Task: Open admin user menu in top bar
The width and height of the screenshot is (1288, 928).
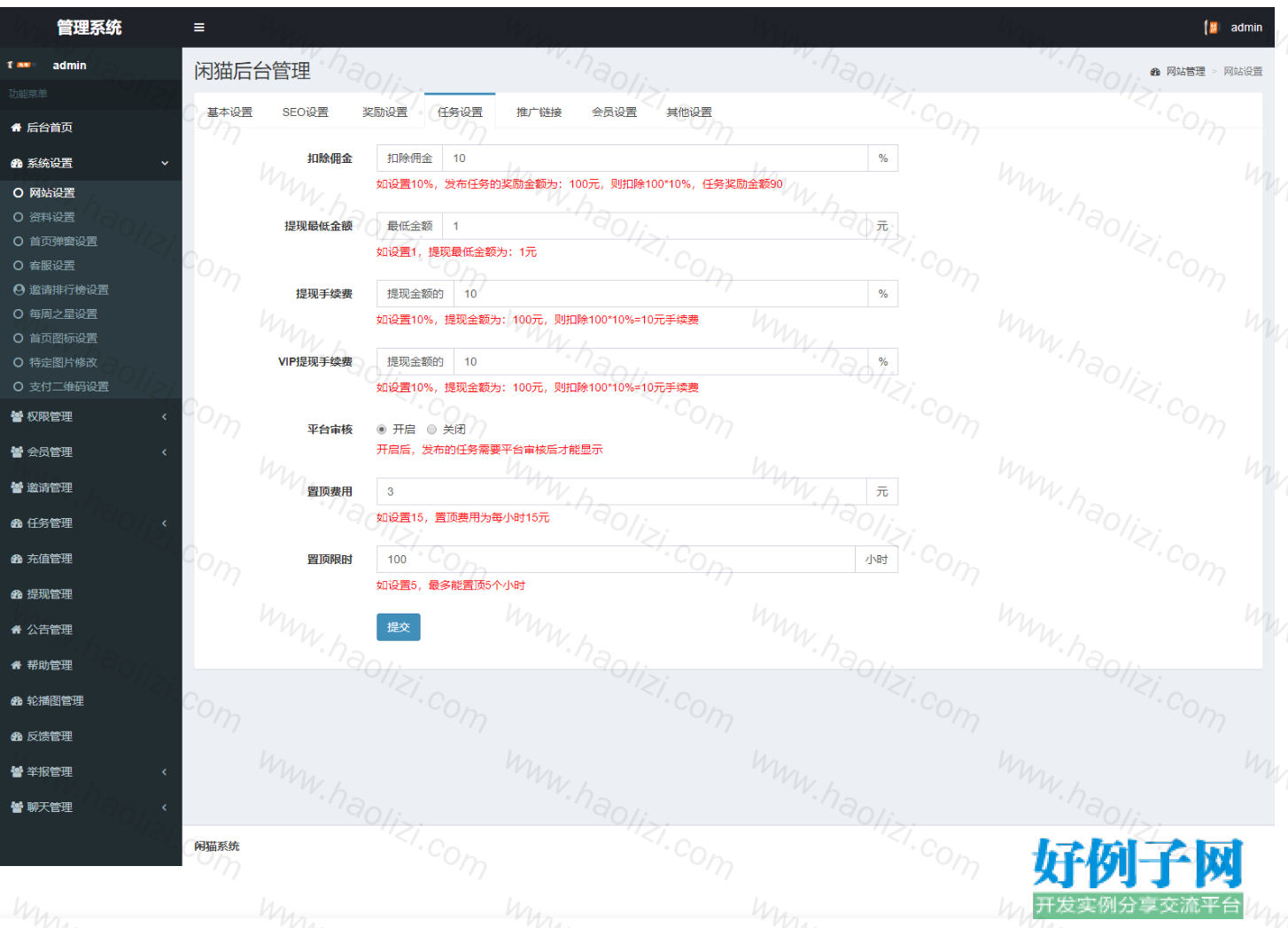Action: click(1233, 27)
